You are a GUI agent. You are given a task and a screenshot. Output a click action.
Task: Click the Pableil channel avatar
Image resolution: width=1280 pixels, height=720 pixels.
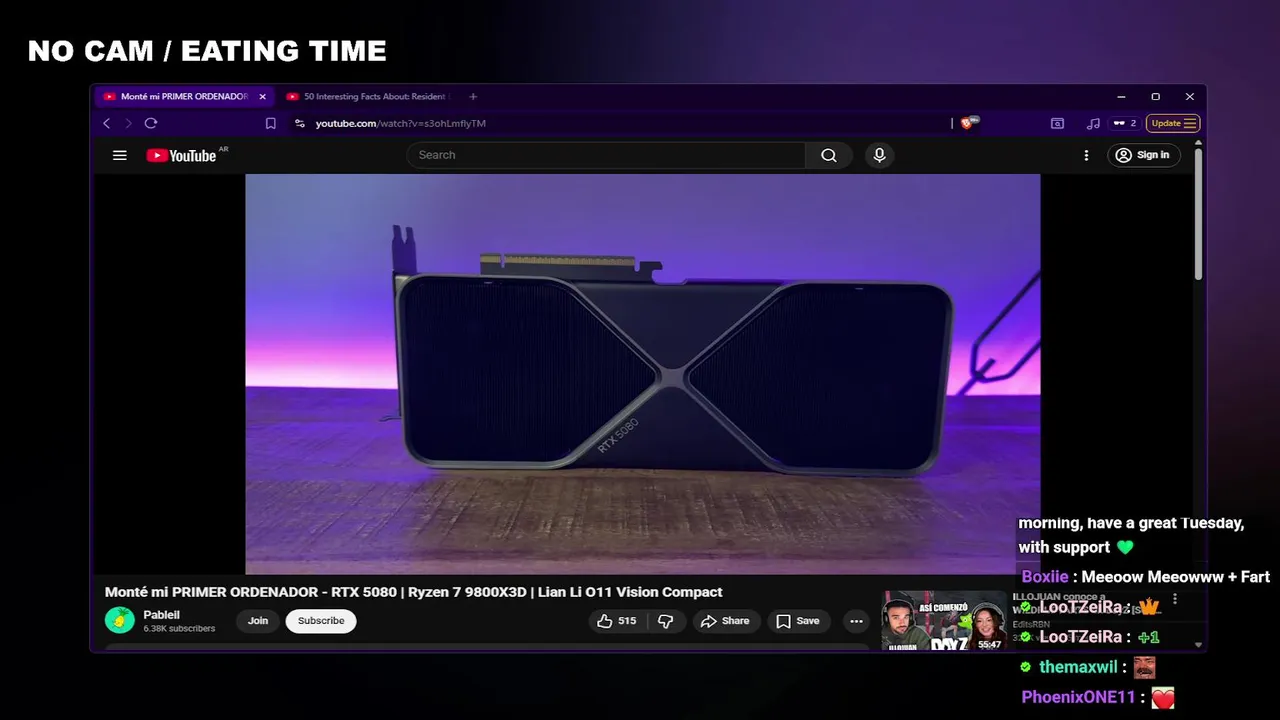click(120, 620)
